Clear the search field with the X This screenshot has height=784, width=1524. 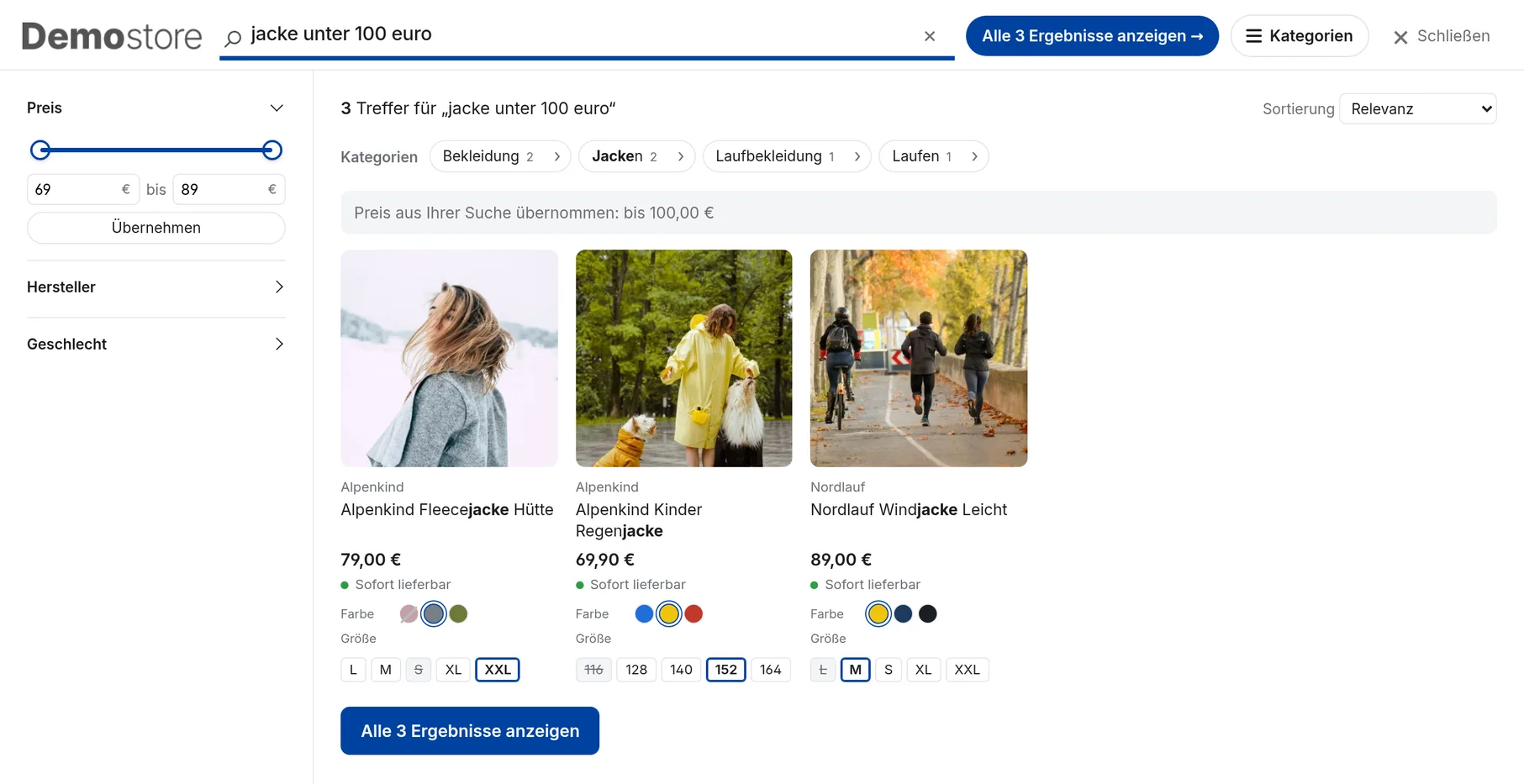(x=930, y=36)
